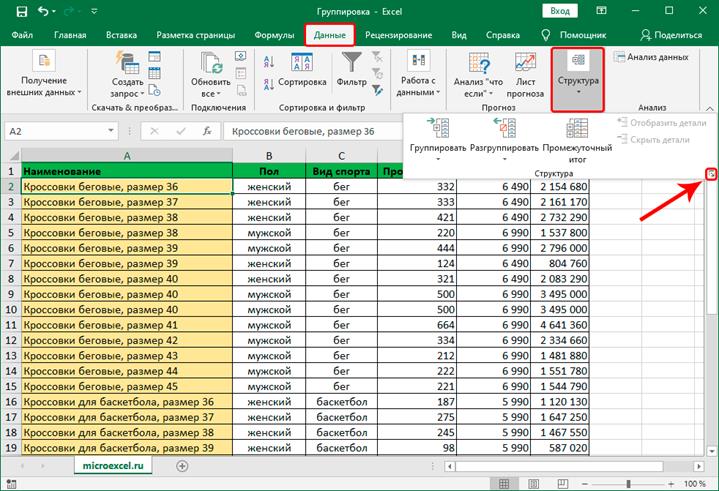The image size is (719, 491).
Task: Click the Recent Sources icon
Action: coord(155,90)
